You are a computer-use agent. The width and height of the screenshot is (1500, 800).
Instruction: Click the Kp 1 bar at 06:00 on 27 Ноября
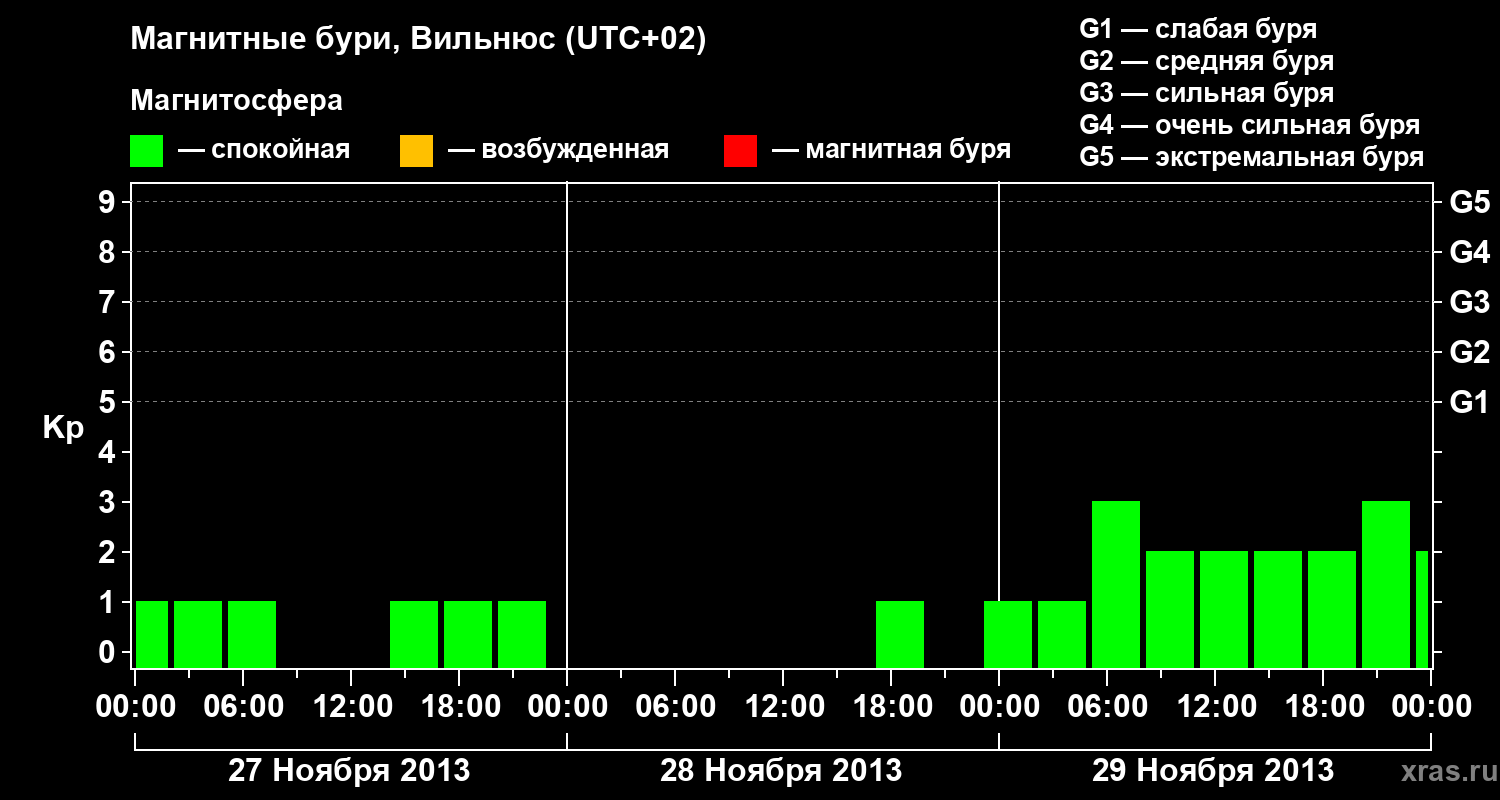point(252,634)
